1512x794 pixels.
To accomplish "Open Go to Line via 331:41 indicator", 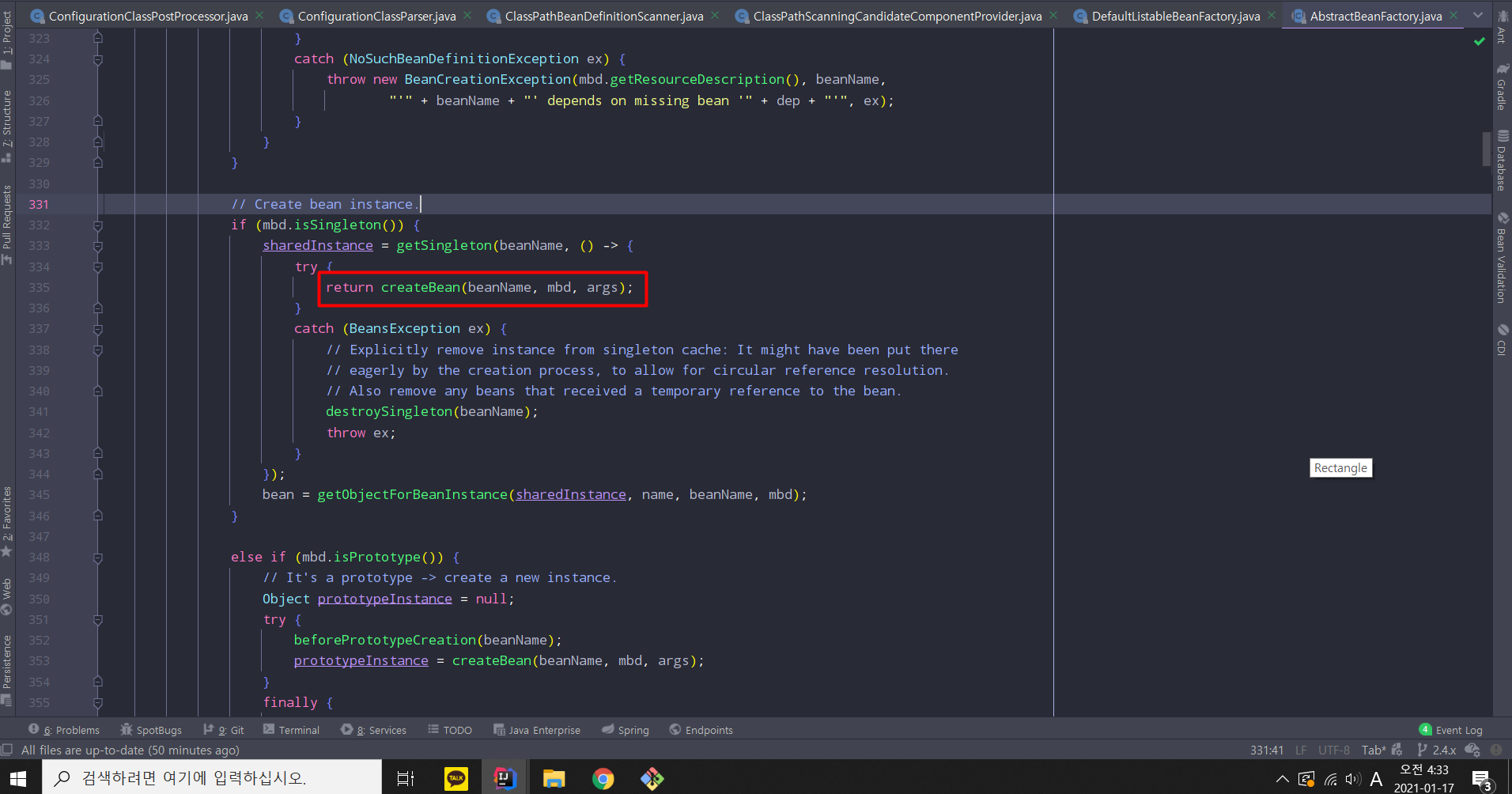I will [x=1267, y=750].
